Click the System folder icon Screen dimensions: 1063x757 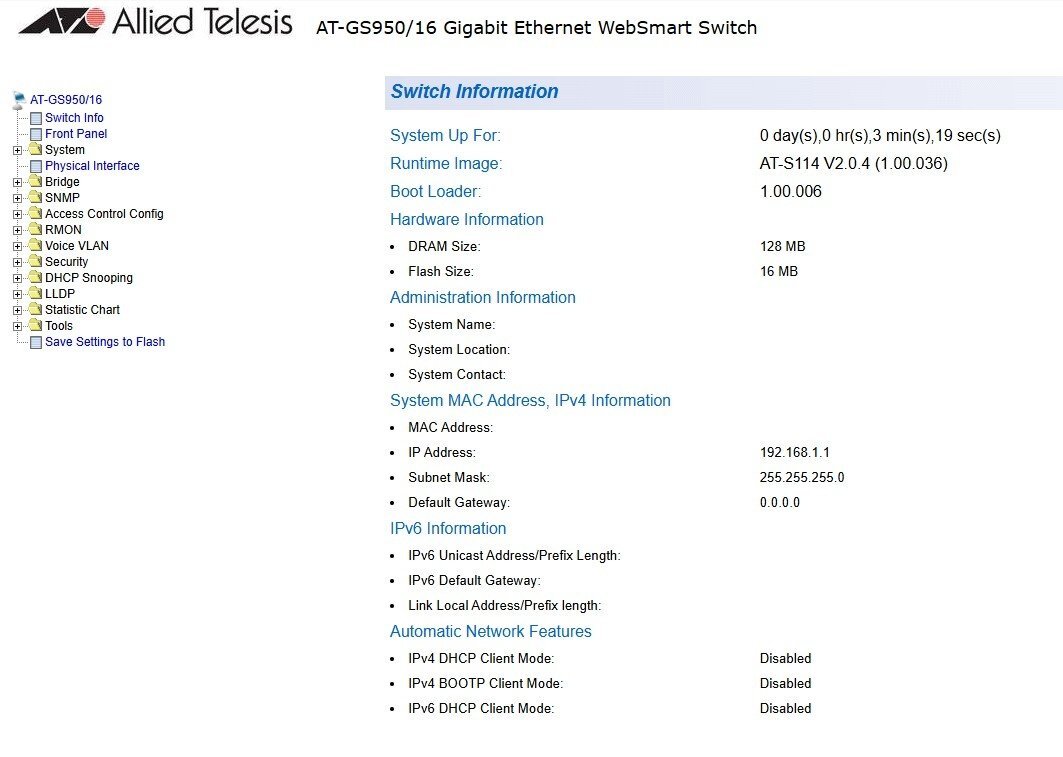click(x=36, y=150)
